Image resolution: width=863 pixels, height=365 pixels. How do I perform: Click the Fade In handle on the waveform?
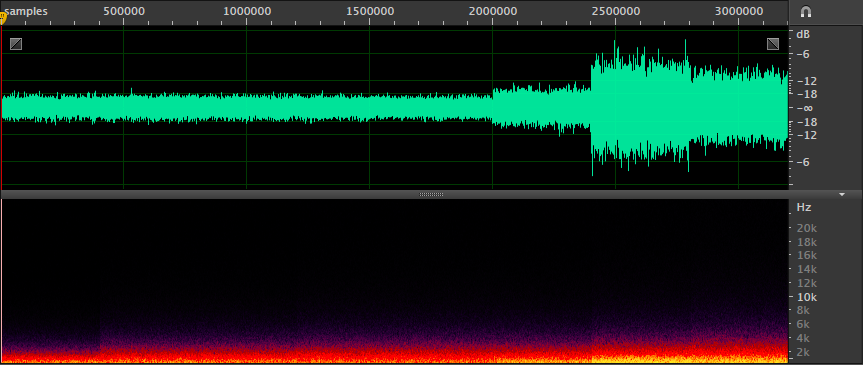[16, 44]
